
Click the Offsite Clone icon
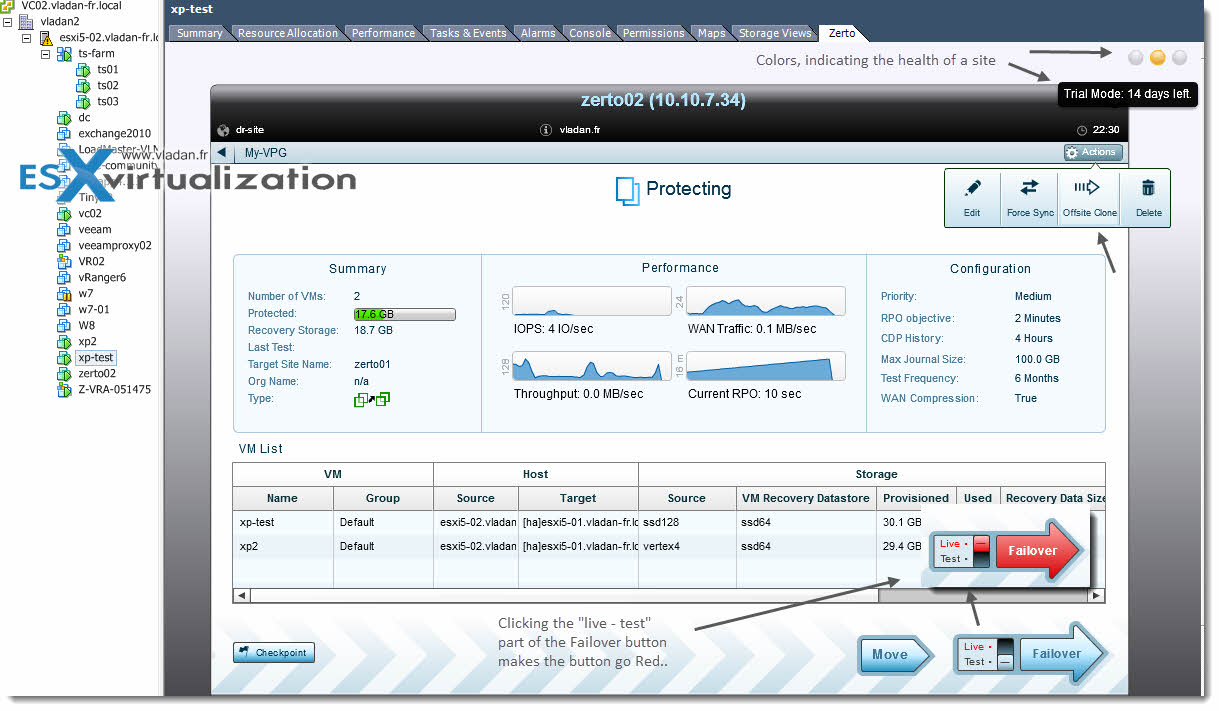(1087, 187)
